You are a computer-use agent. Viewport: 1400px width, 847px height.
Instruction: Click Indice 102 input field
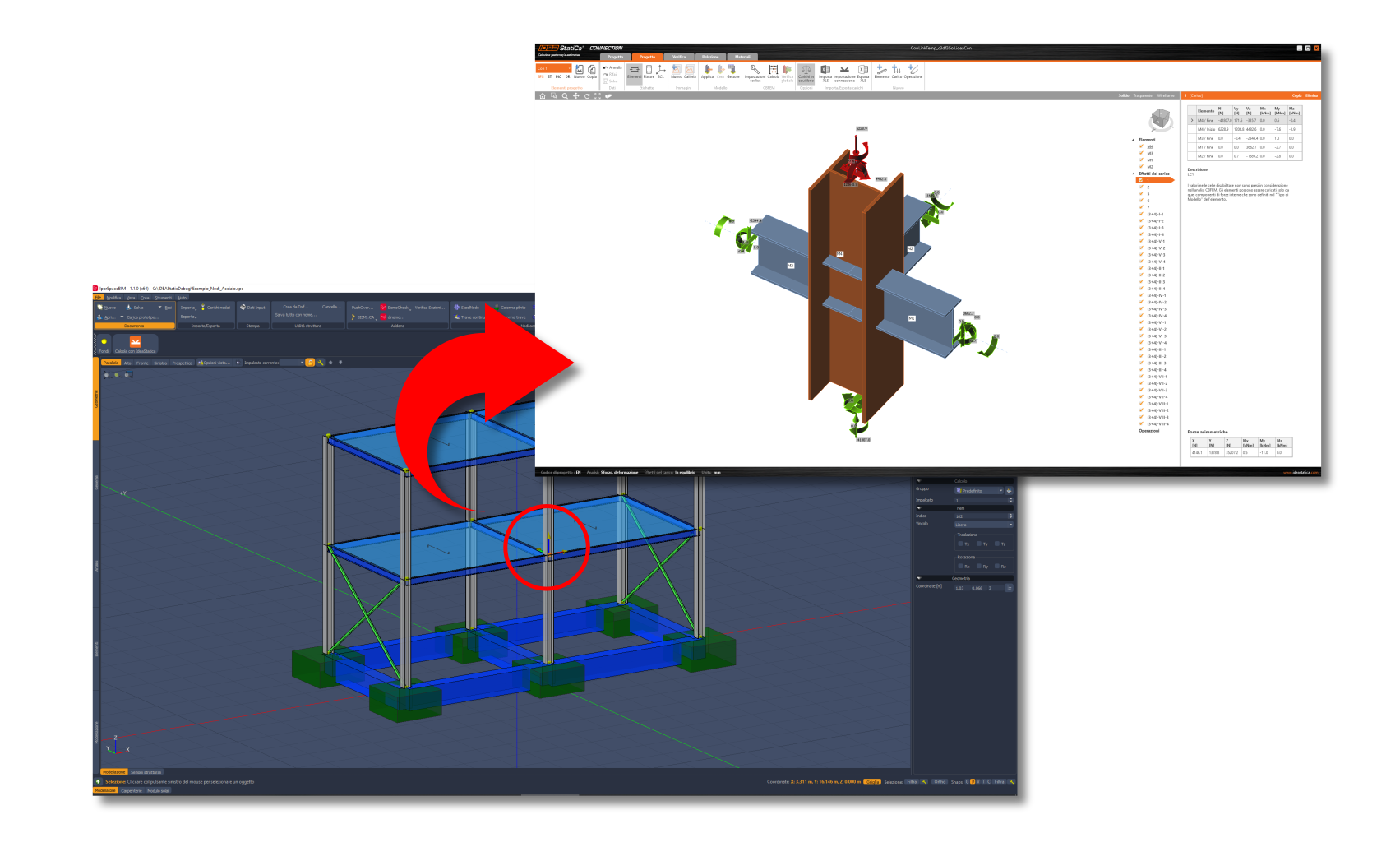[980, 516]
